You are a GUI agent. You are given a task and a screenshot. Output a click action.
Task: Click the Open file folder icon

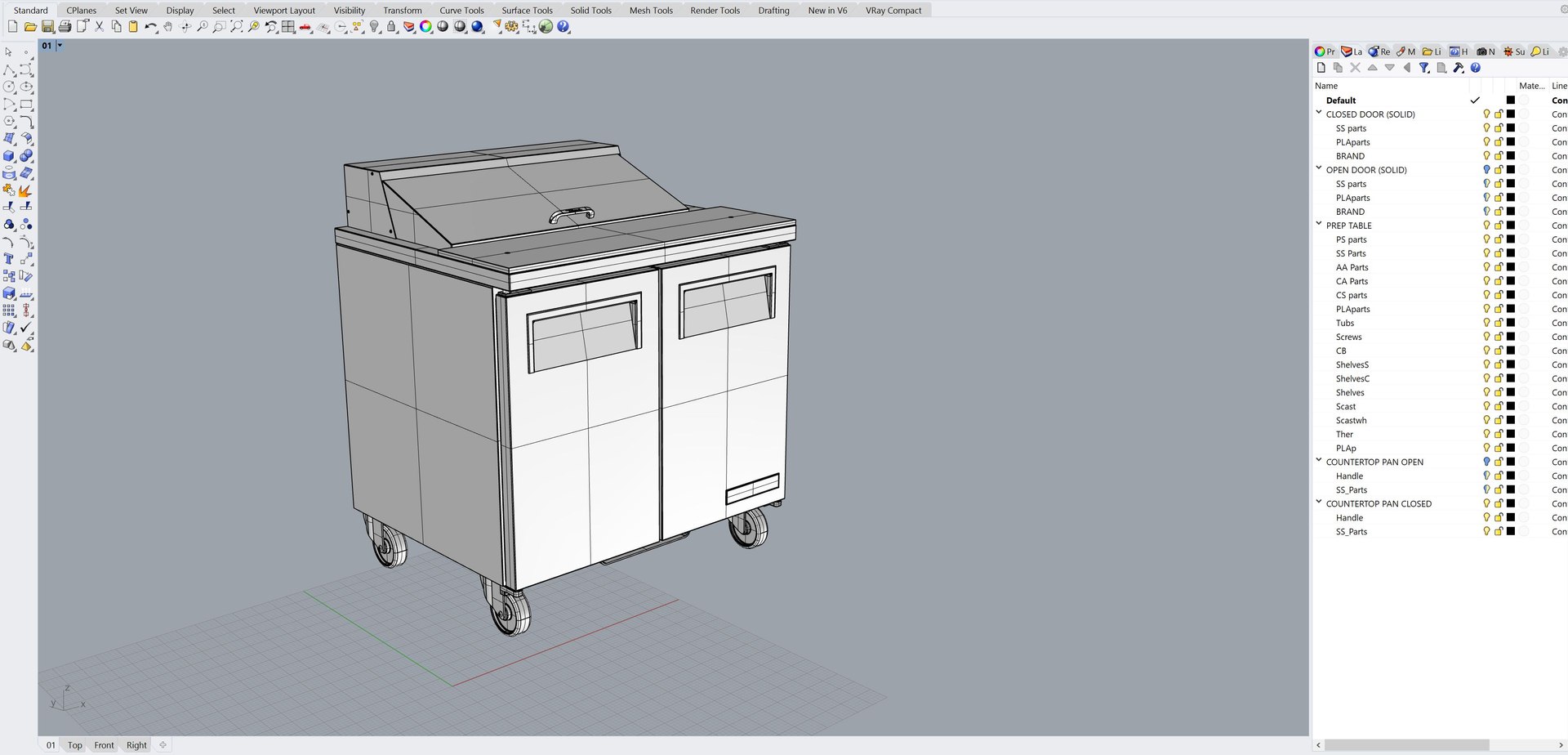tap(30, 26)
